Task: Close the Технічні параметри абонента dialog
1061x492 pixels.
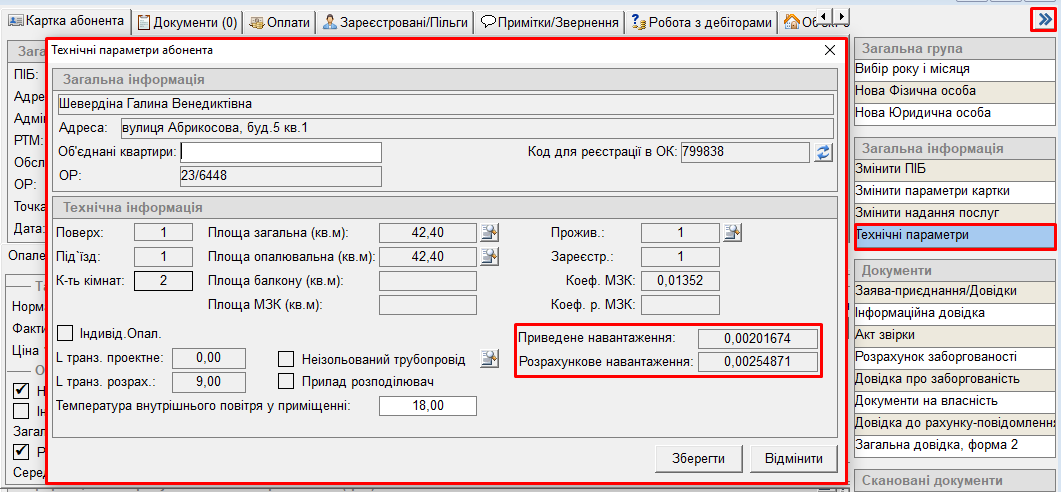Action: pyautogui.click(x=829, y=49)
